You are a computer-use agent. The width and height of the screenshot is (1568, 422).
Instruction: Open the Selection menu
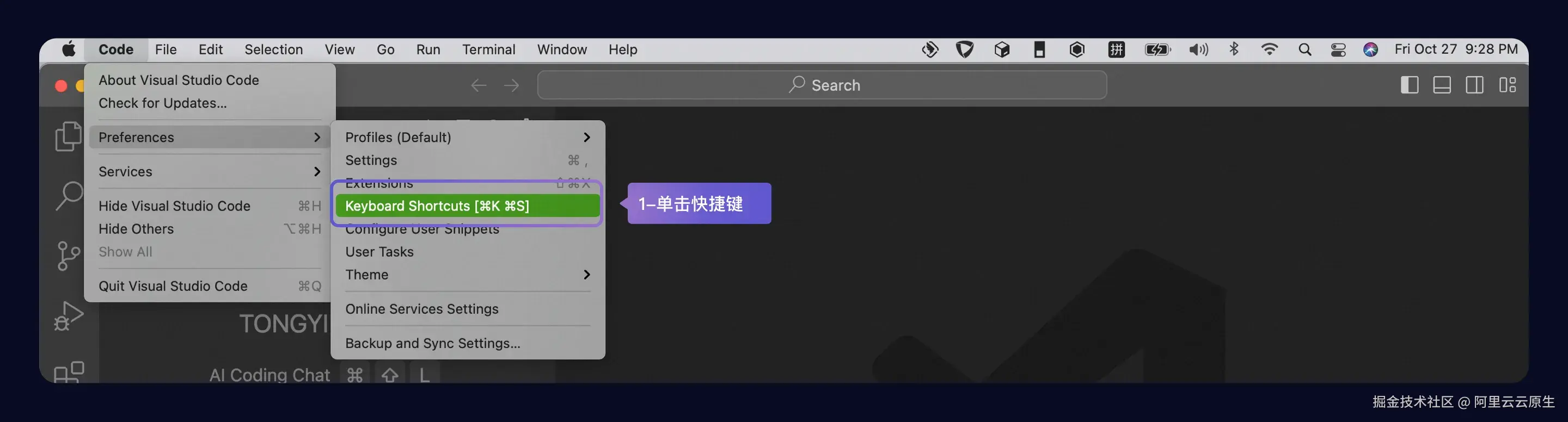[x=273, y=49]
